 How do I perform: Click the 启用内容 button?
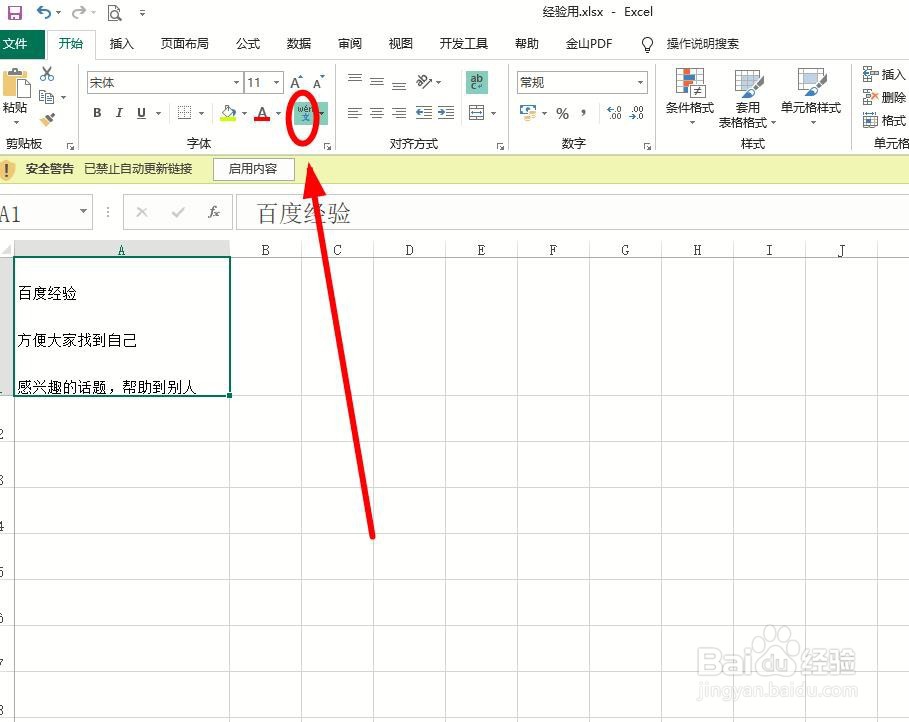pos(253,169)
